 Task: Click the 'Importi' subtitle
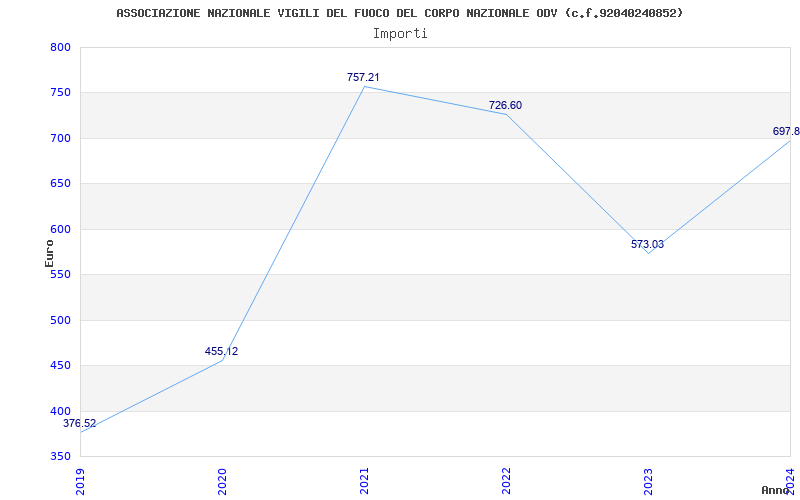[400, 34]
